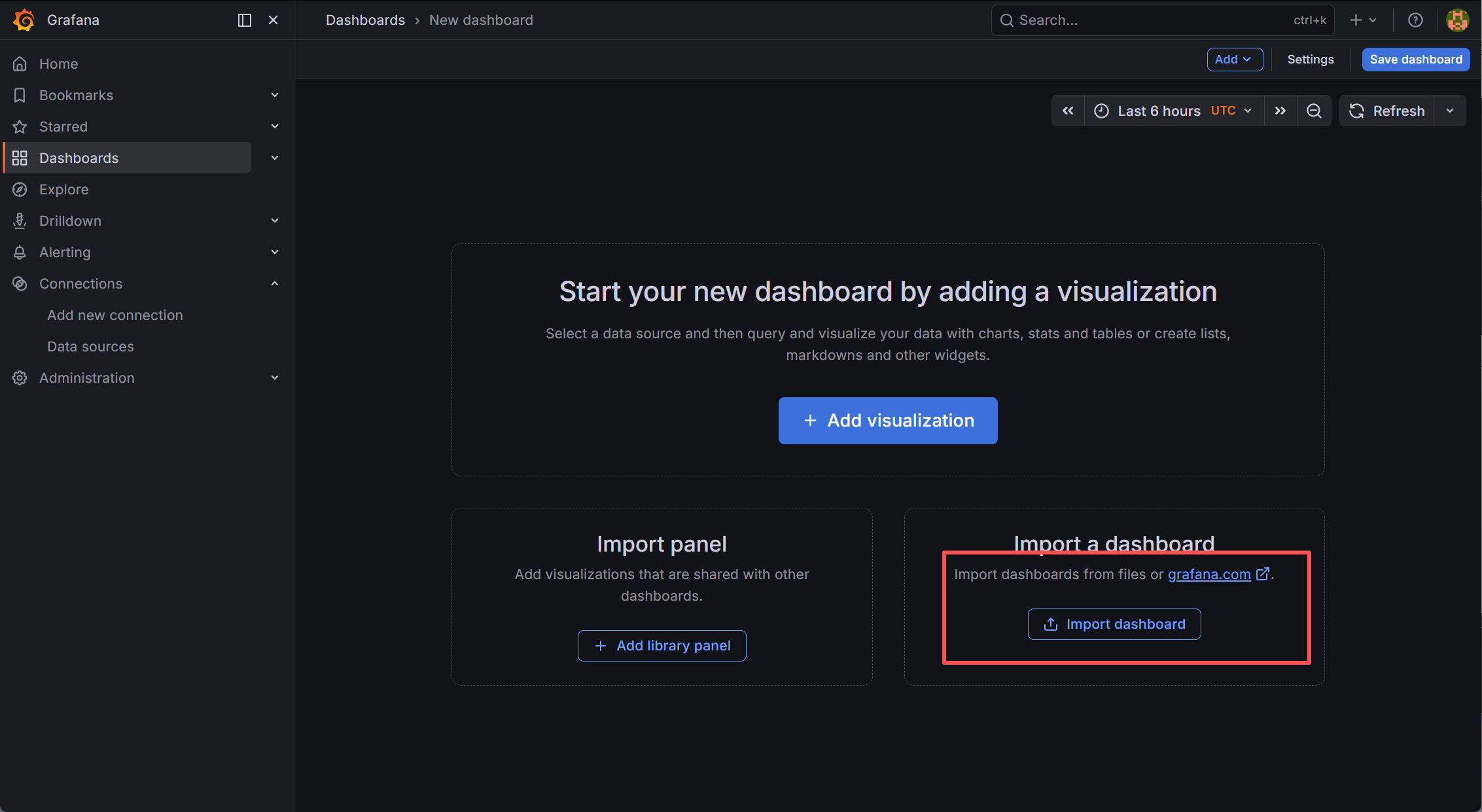Click the Refresh button

tap(1387, 111)
